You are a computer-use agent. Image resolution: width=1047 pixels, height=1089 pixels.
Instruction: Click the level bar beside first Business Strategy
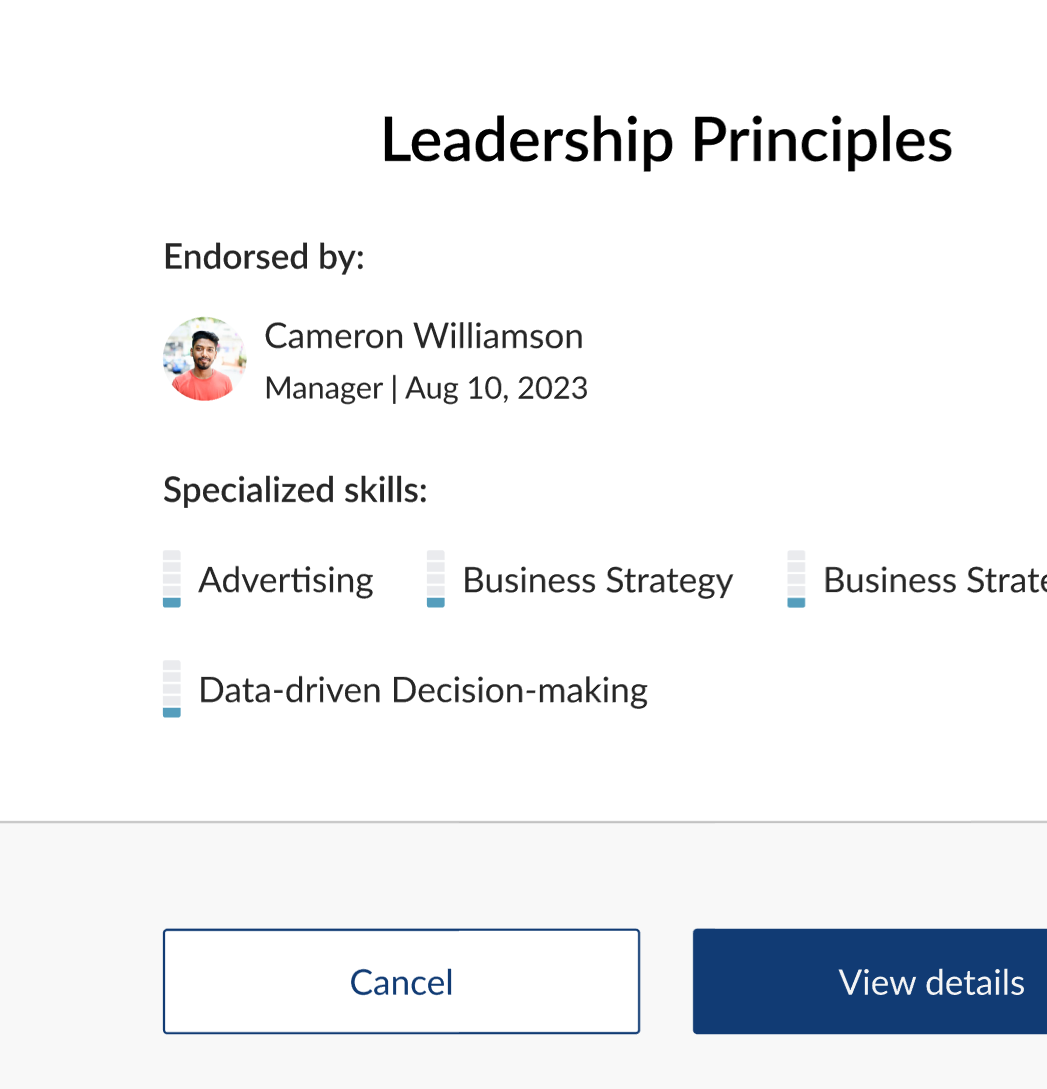point(435,579)
